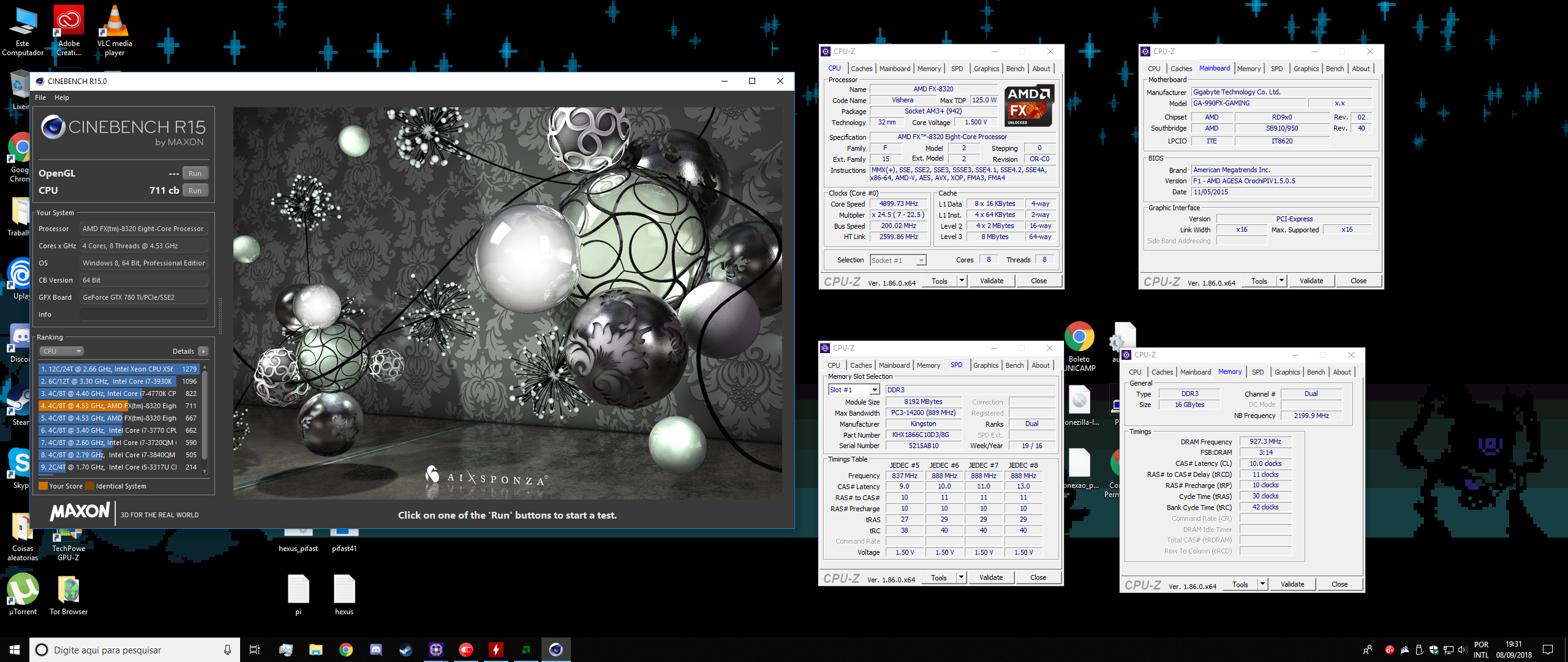This screenshot has width=1568, height=662.
Task: Click the Tools button in CPU-Z SPD window
Action: point(939,577)
